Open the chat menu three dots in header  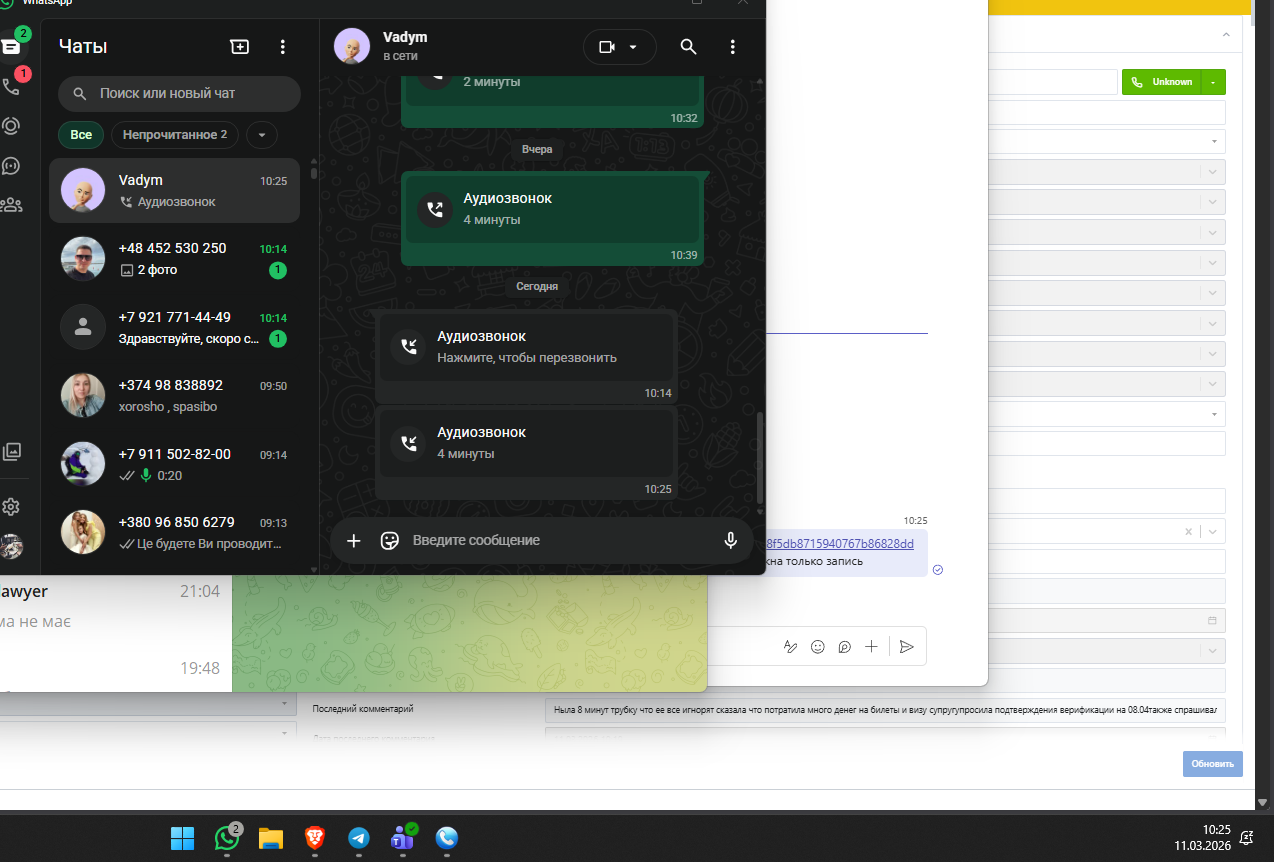tap(733, 47)
